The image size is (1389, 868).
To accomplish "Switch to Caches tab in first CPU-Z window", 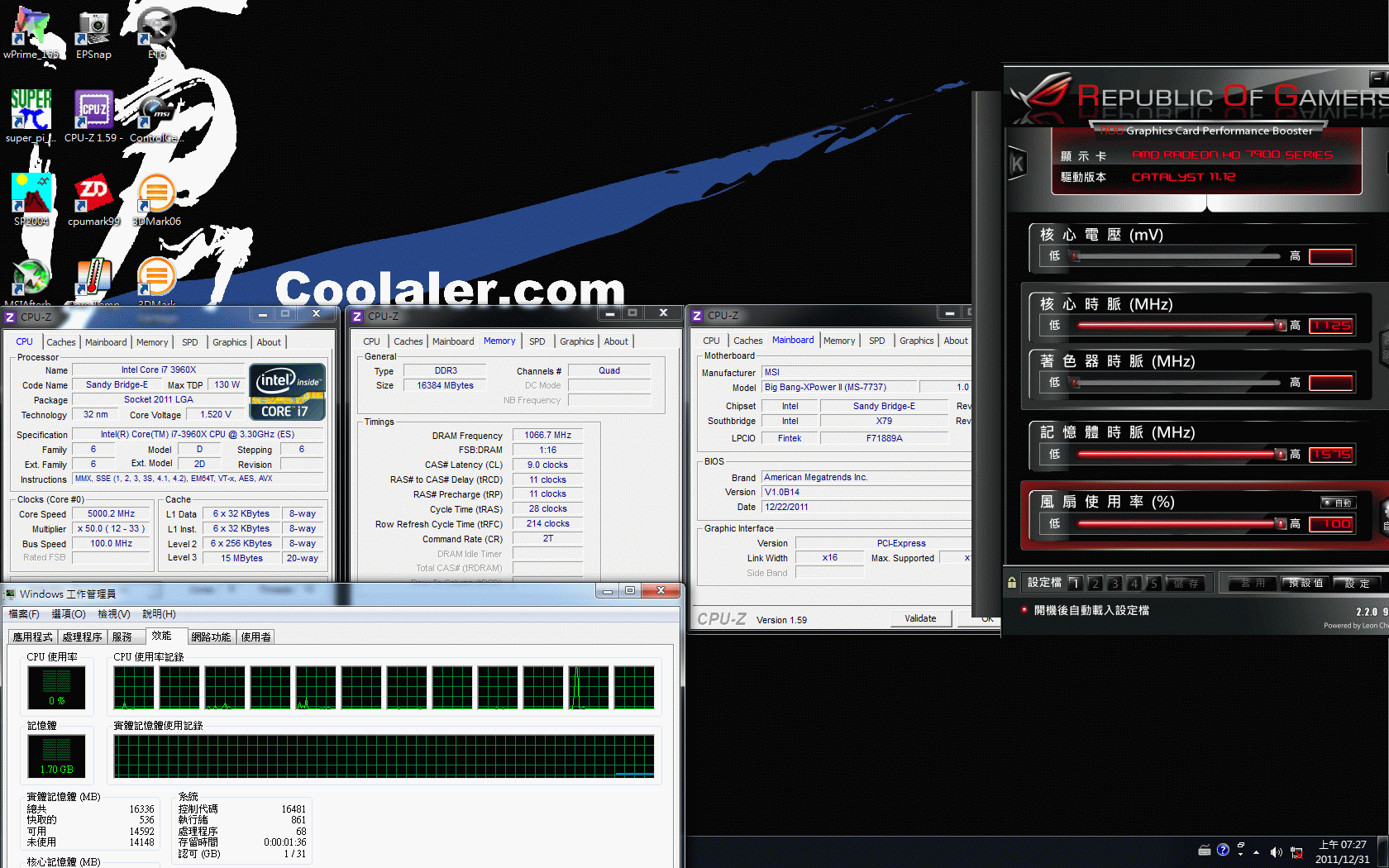I will click(x=61, y=342).
